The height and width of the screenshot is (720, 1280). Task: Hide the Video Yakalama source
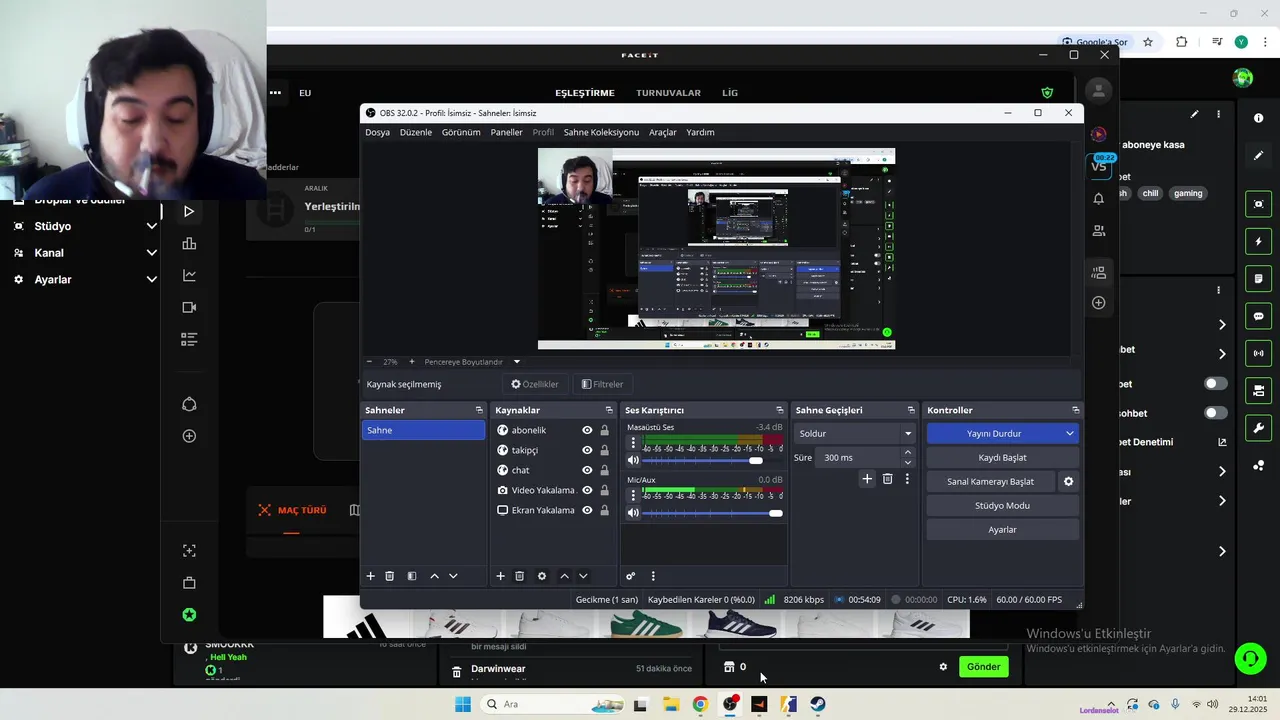click(x=587, y=490)
